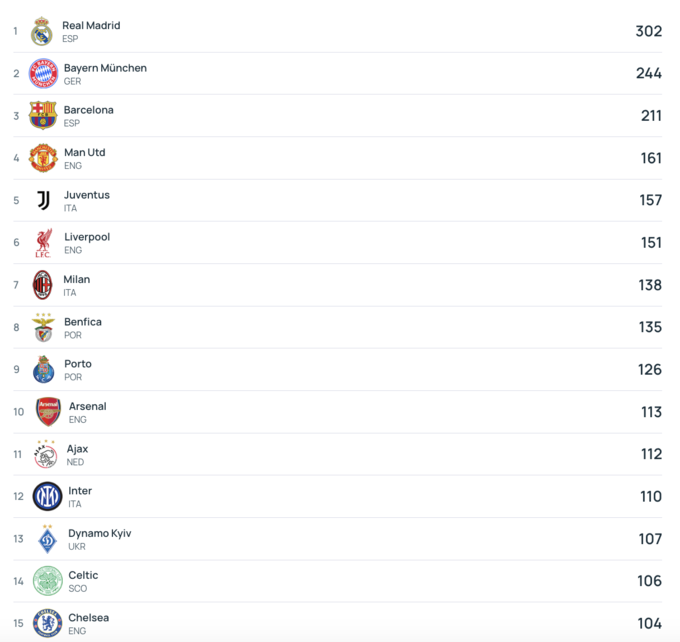This screenshot has width=680, height=642.
Task: Click the Celtic club crest
Action: pyautogui.click(x=47, y=581)
